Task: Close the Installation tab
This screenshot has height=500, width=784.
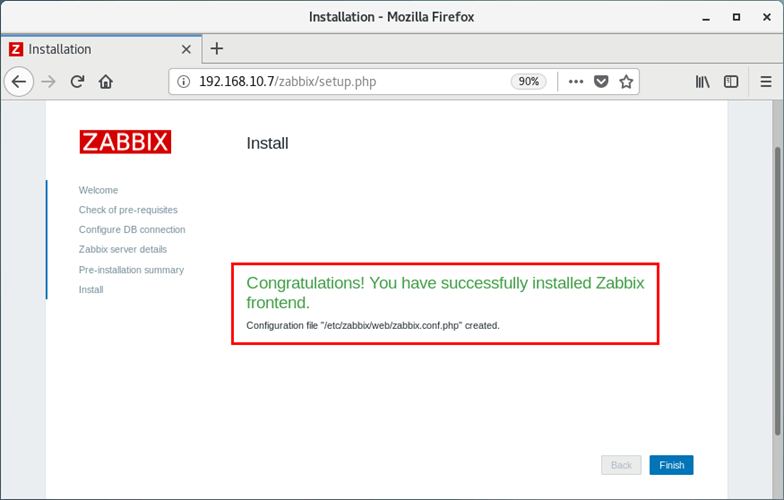Action: click(186, 49)
